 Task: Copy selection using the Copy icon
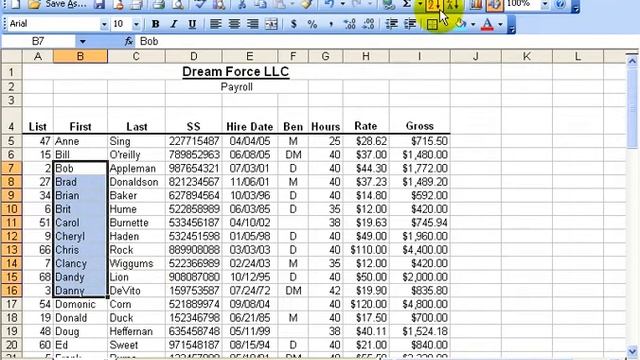[x=261, y=4]
